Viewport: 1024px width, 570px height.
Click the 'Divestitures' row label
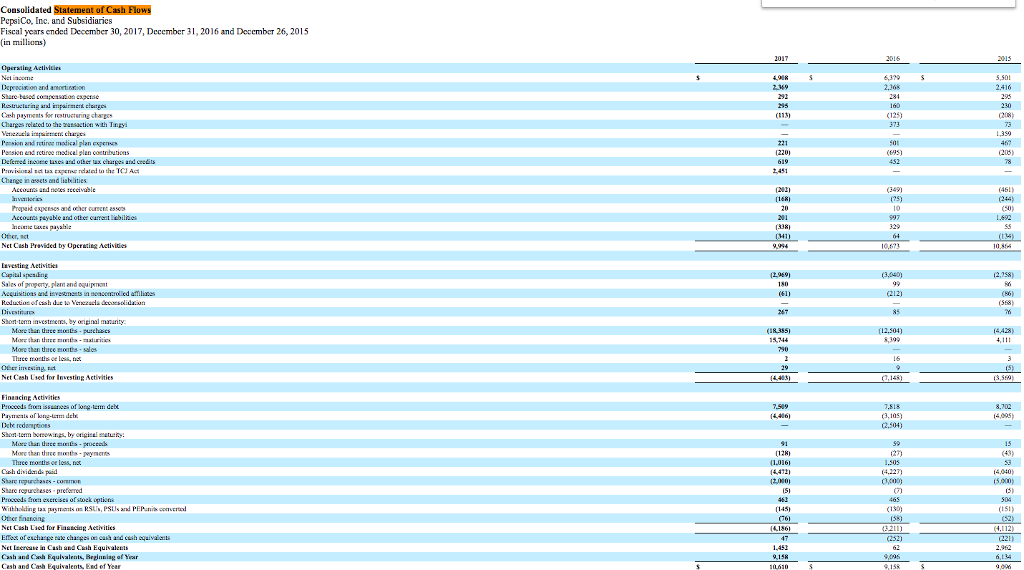(x=18, y=312)
